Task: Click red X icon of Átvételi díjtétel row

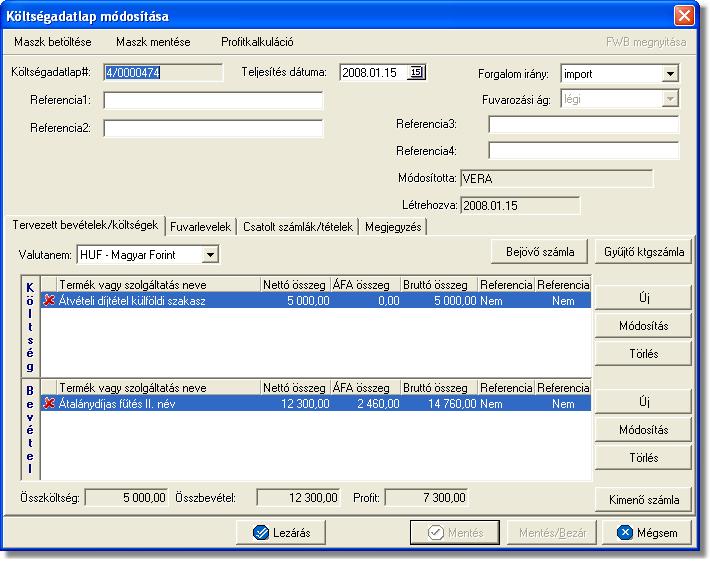Action: (x=49, y=300)
